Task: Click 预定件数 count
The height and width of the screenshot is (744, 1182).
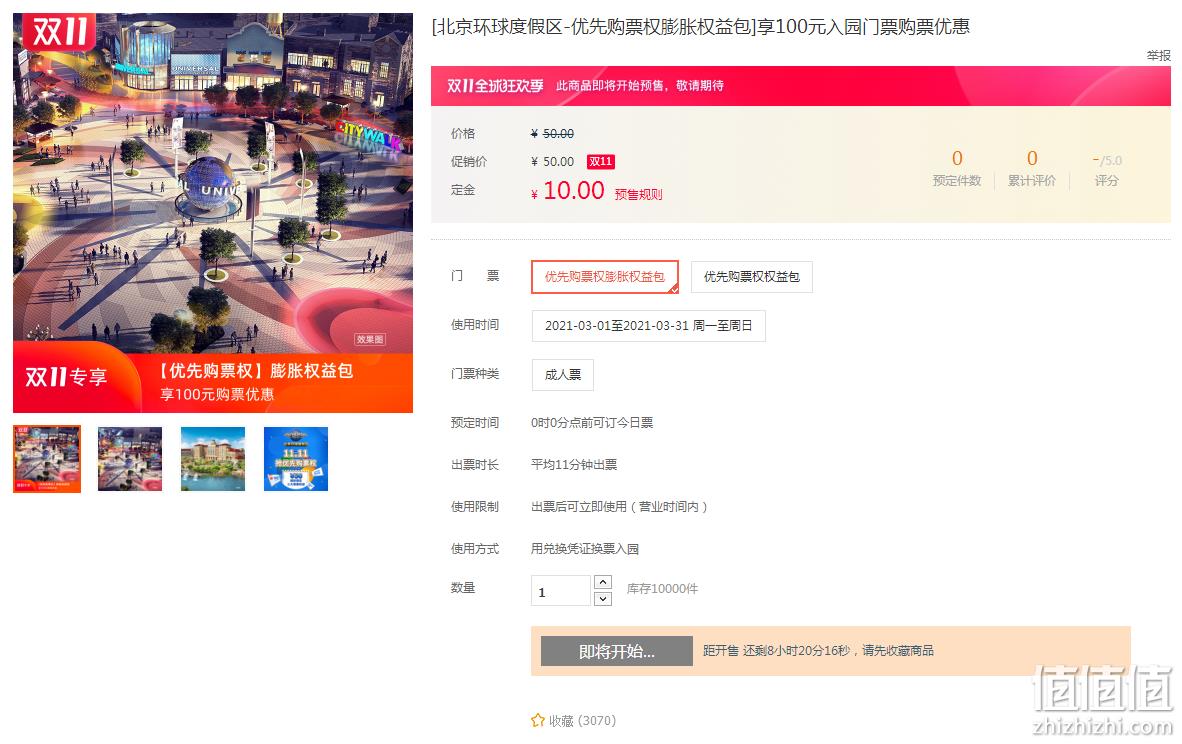Action: pos(957,180)
